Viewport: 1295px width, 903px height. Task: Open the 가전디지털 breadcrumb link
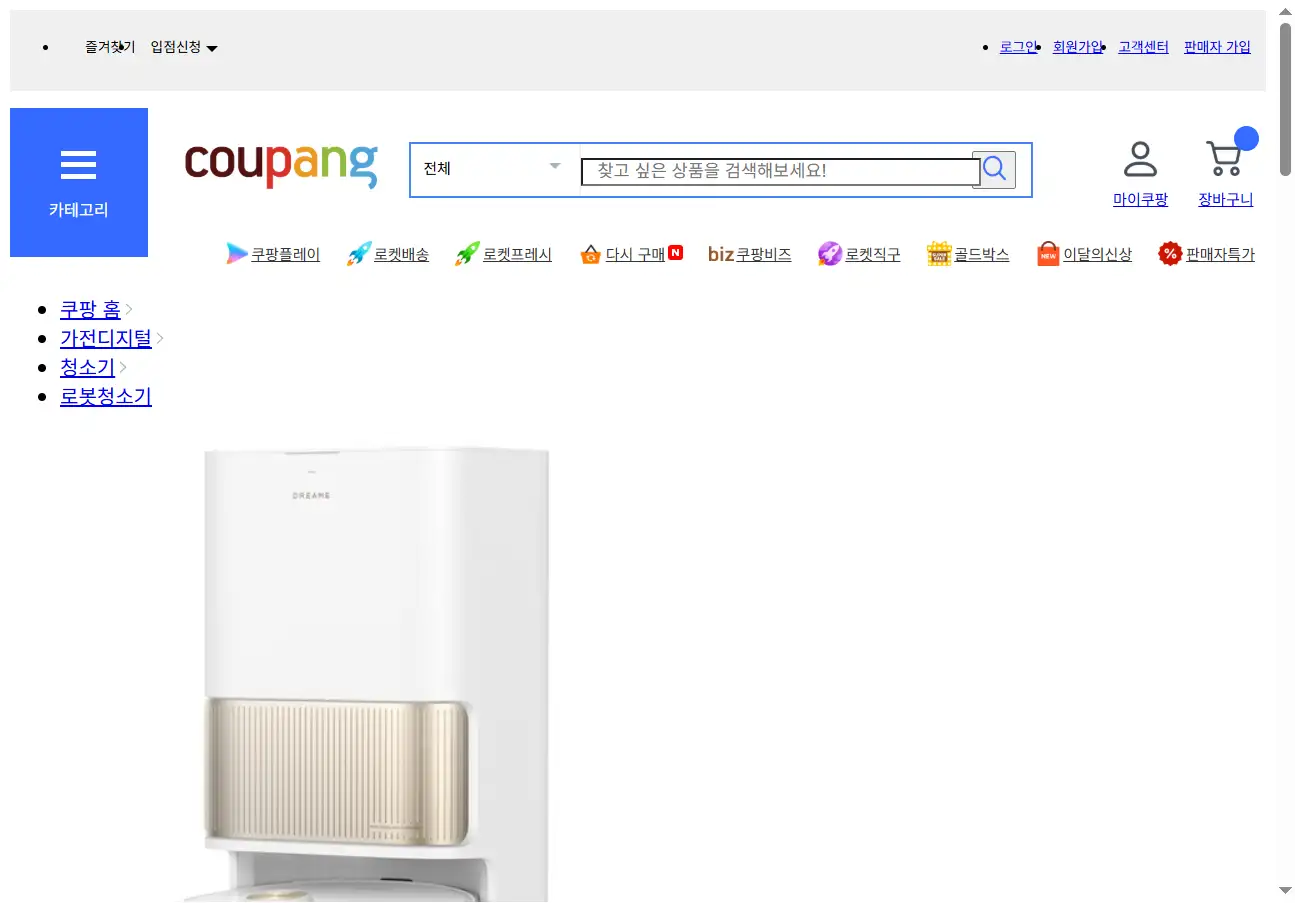coord(106,338)
